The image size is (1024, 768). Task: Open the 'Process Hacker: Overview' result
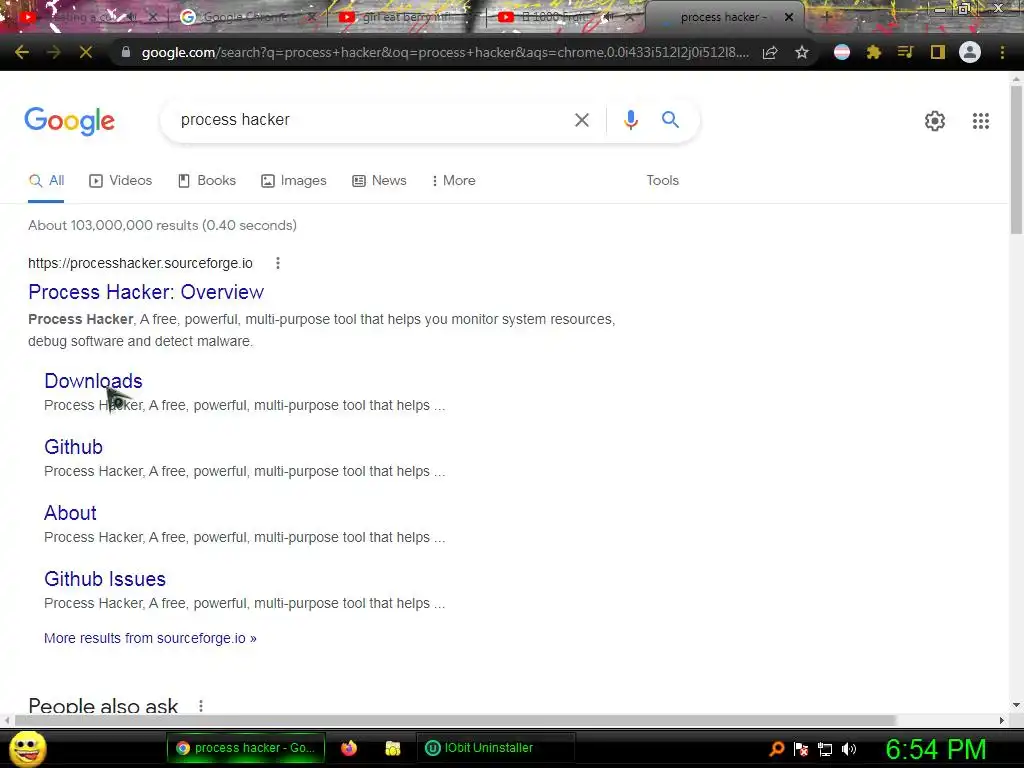click(x=146, y=292)
